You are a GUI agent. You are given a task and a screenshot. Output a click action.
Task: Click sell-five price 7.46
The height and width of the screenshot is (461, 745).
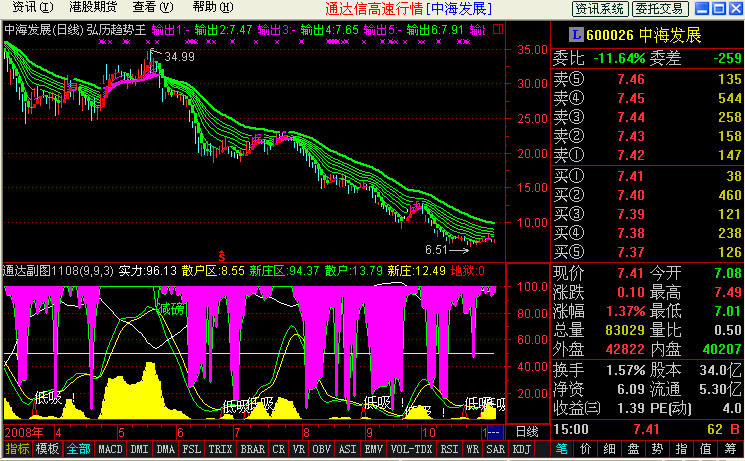[630, 79]
